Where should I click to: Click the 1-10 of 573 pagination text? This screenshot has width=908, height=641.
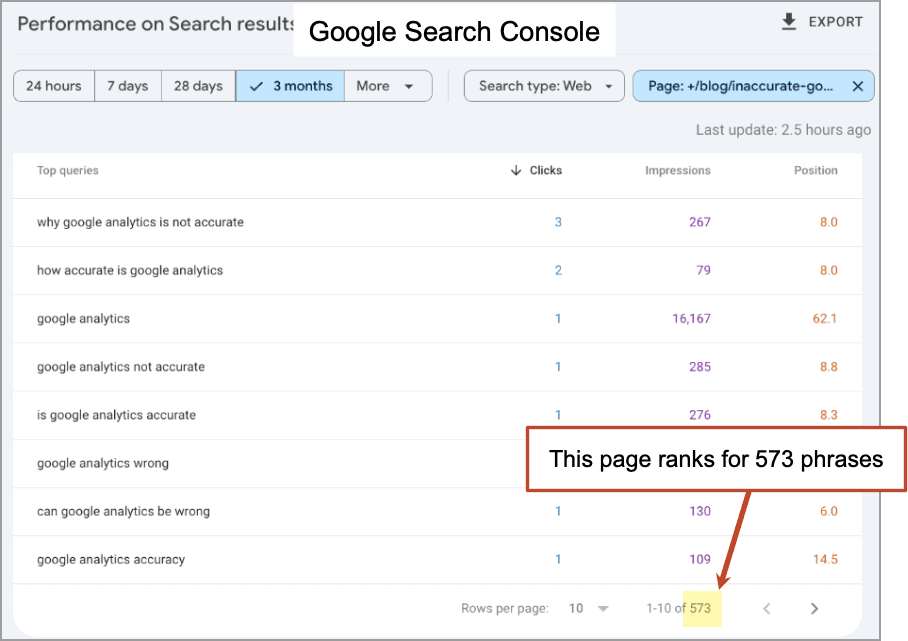[679, 609]
